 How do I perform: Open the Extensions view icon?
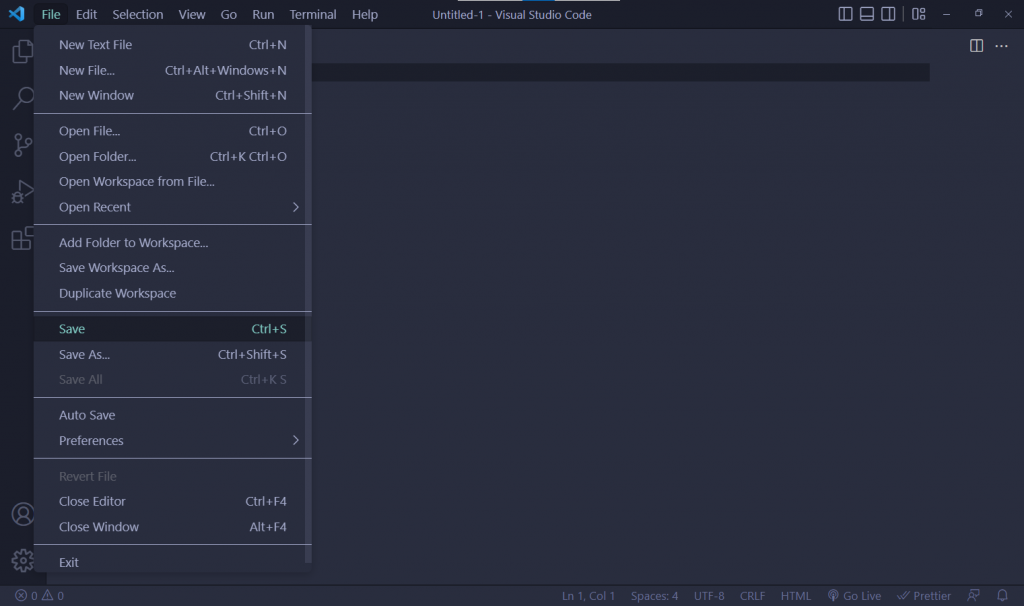(22, 238)
